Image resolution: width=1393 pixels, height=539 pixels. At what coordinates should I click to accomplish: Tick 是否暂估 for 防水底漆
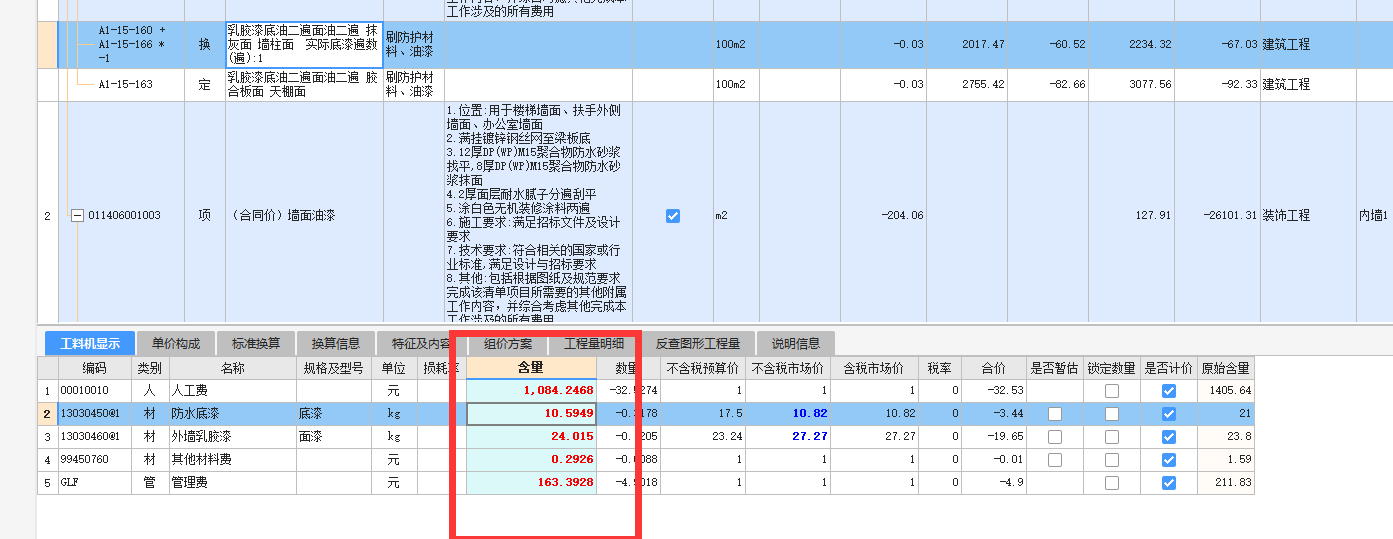tap(1055, 413)
